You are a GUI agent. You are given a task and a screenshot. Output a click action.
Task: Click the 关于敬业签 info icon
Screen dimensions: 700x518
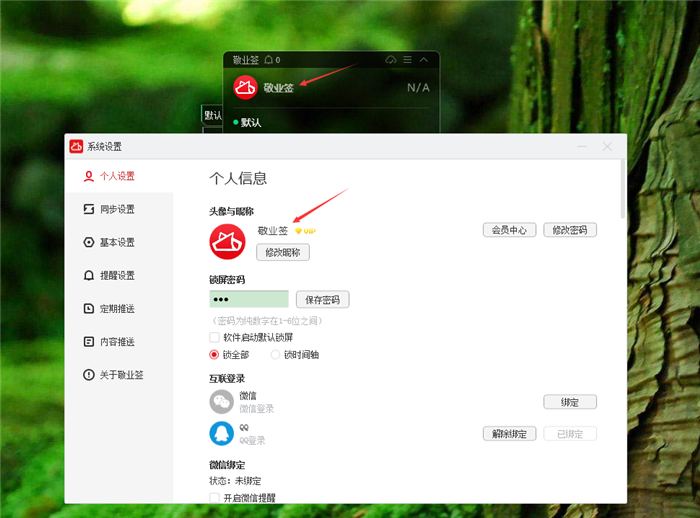click(89, 375)
